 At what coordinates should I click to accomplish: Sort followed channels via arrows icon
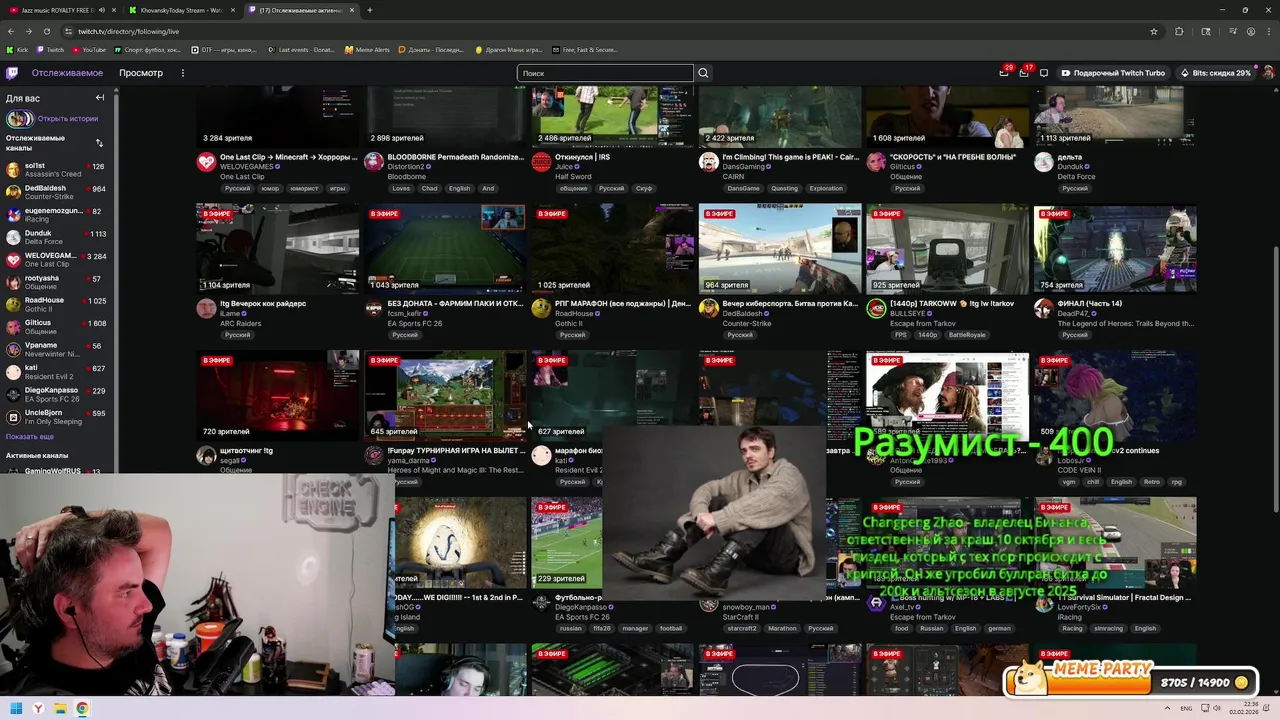(99, 143)
